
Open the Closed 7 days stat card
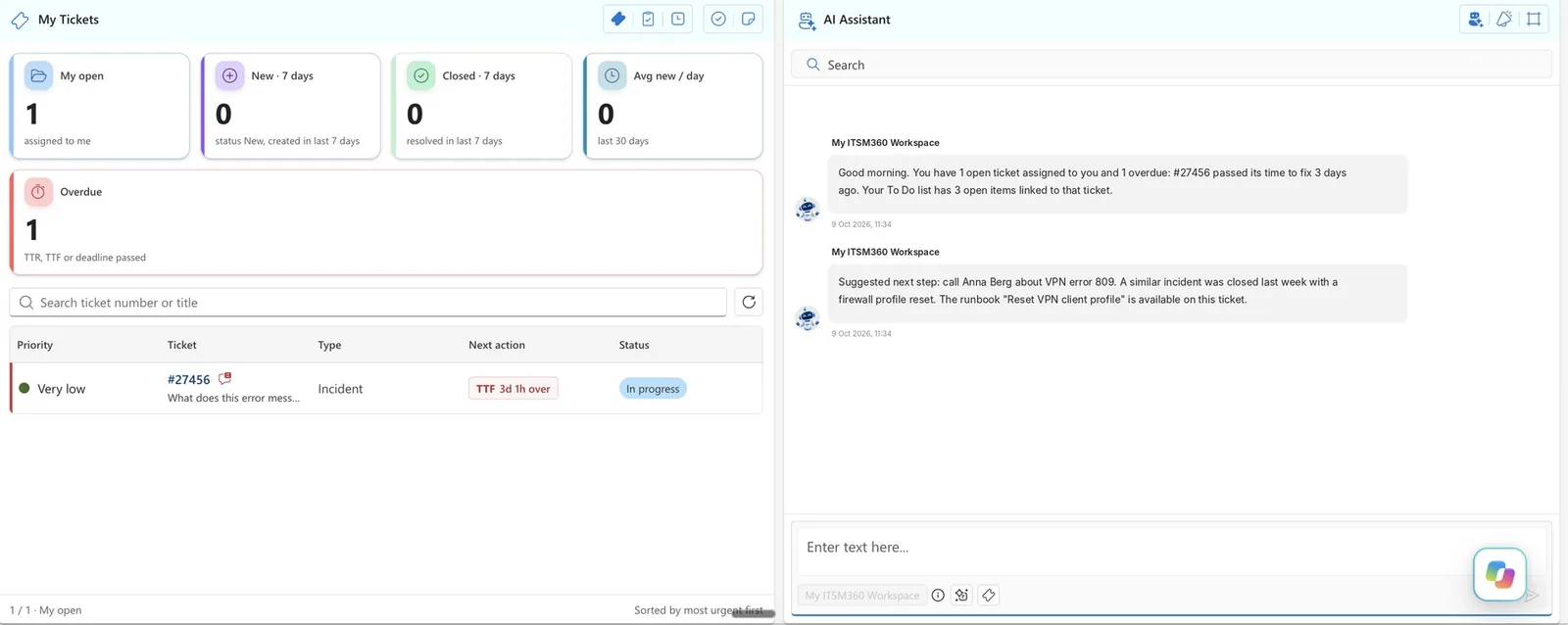point(481,106)
